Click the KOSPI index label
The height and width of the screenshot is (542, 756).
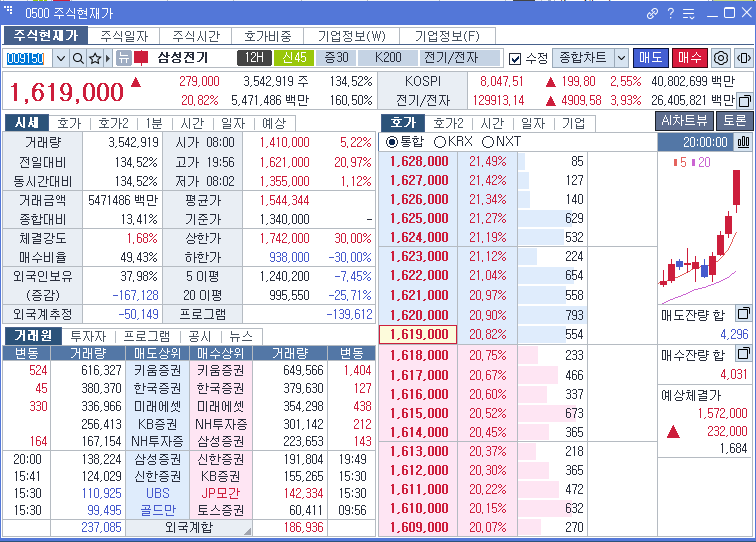tap(423, 81)
